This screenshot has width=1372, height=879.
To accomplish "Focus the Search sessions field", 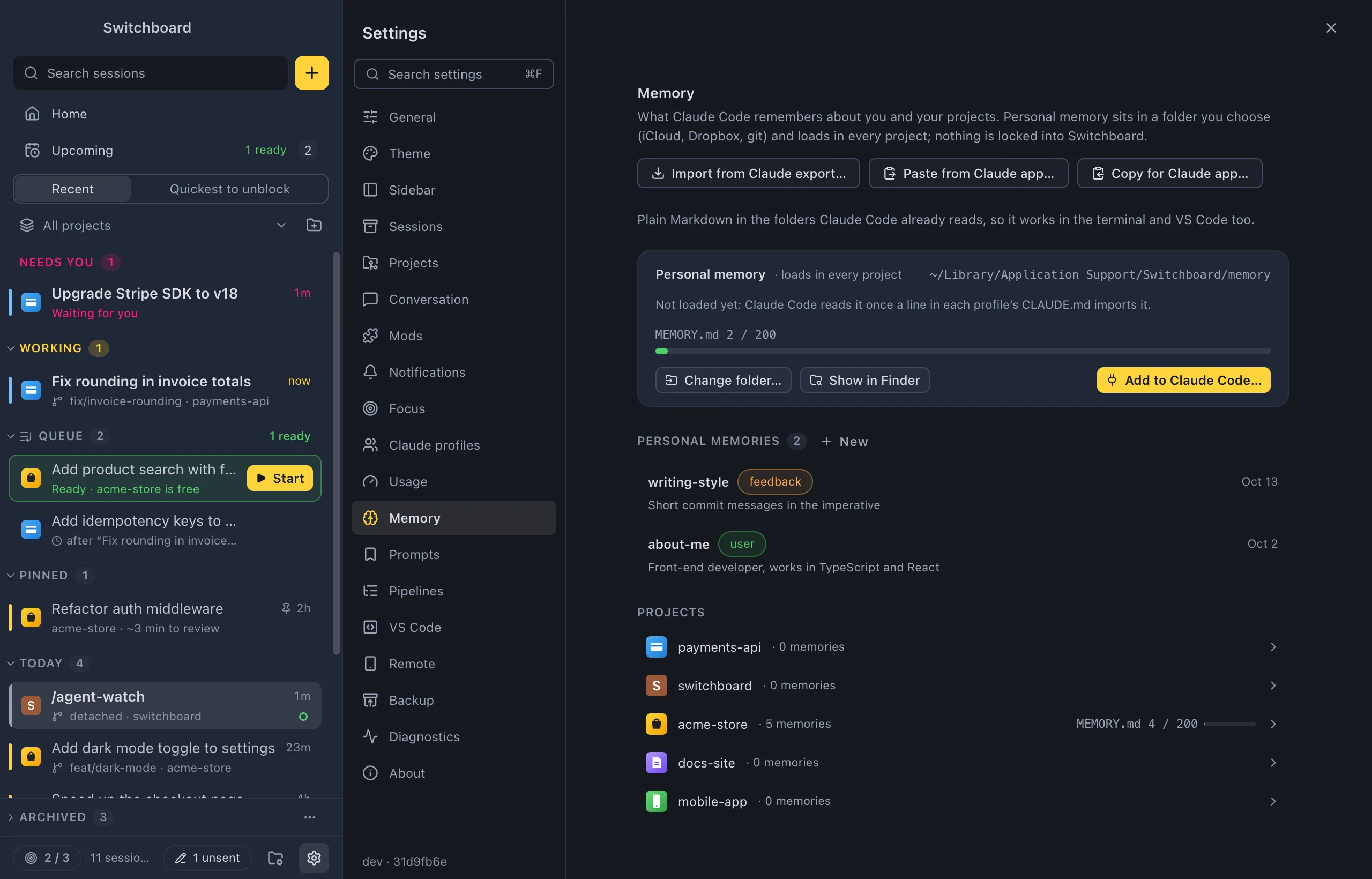I will pos(151,72).
